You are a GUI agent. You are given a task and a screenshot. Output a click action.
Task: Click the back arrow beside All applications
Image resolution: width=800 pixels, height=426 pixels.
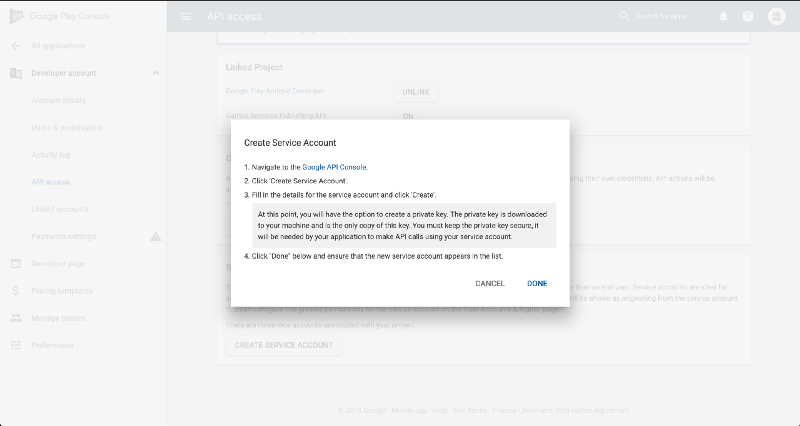[16, 46]
